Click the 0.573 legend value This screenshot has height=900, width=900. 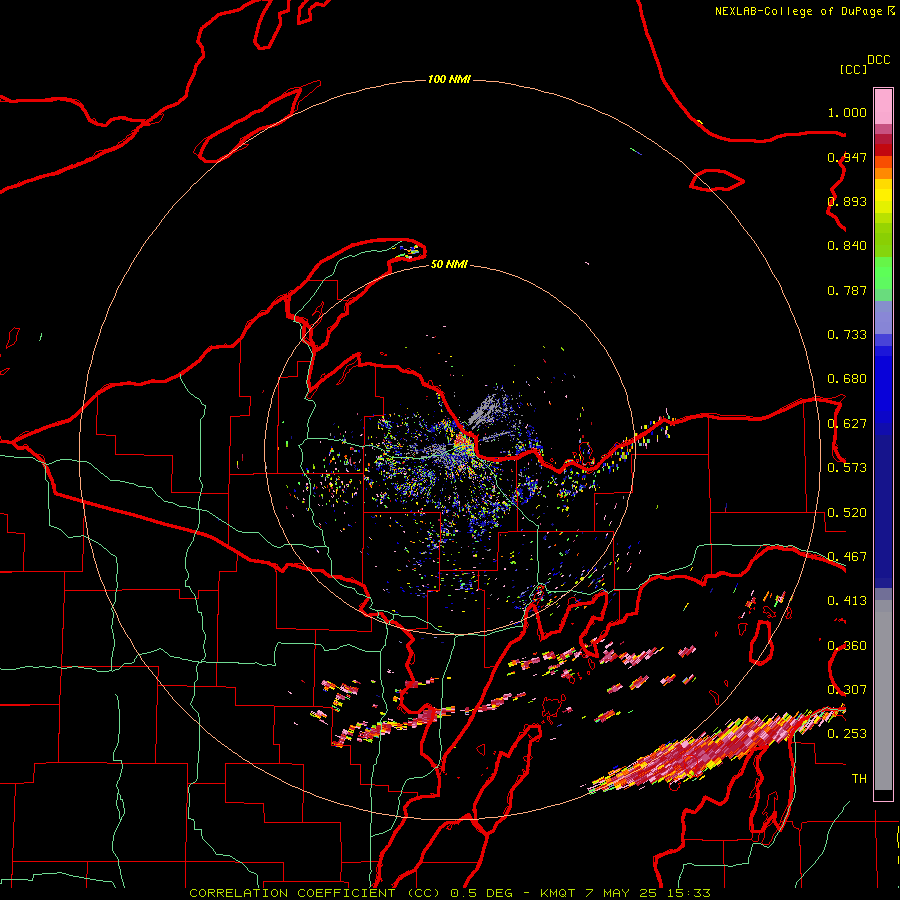click(847, 468)
